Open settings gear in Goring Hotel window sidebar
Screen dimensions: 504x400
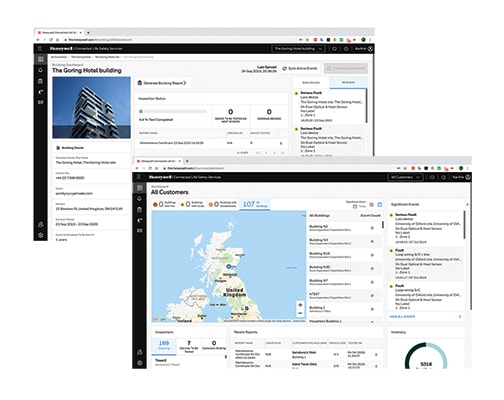pos(41,235)
